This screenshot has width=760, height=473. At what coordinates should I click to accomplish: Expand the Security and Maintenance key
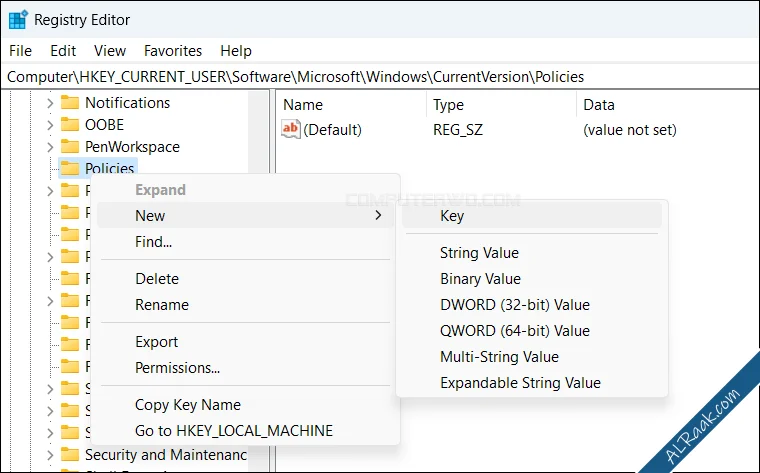[x=50, y=455]
